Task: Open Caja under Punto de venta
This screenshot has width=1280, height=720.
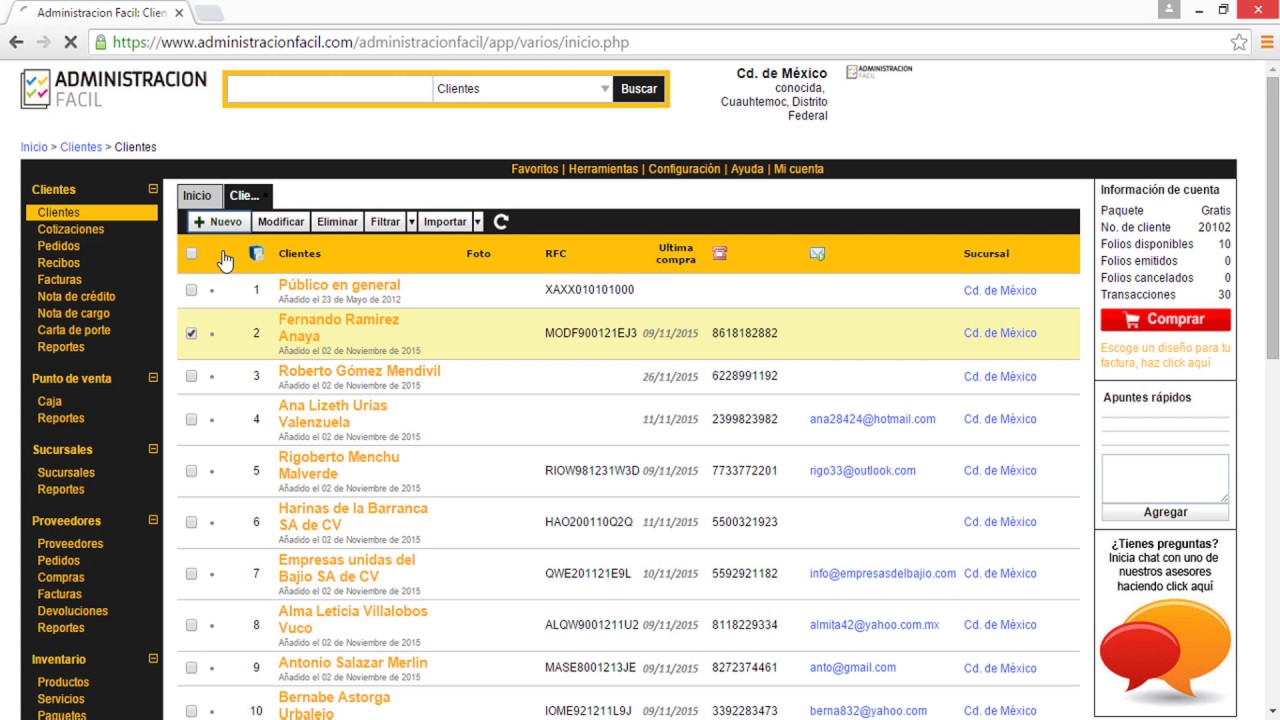Action: [50, 401]
